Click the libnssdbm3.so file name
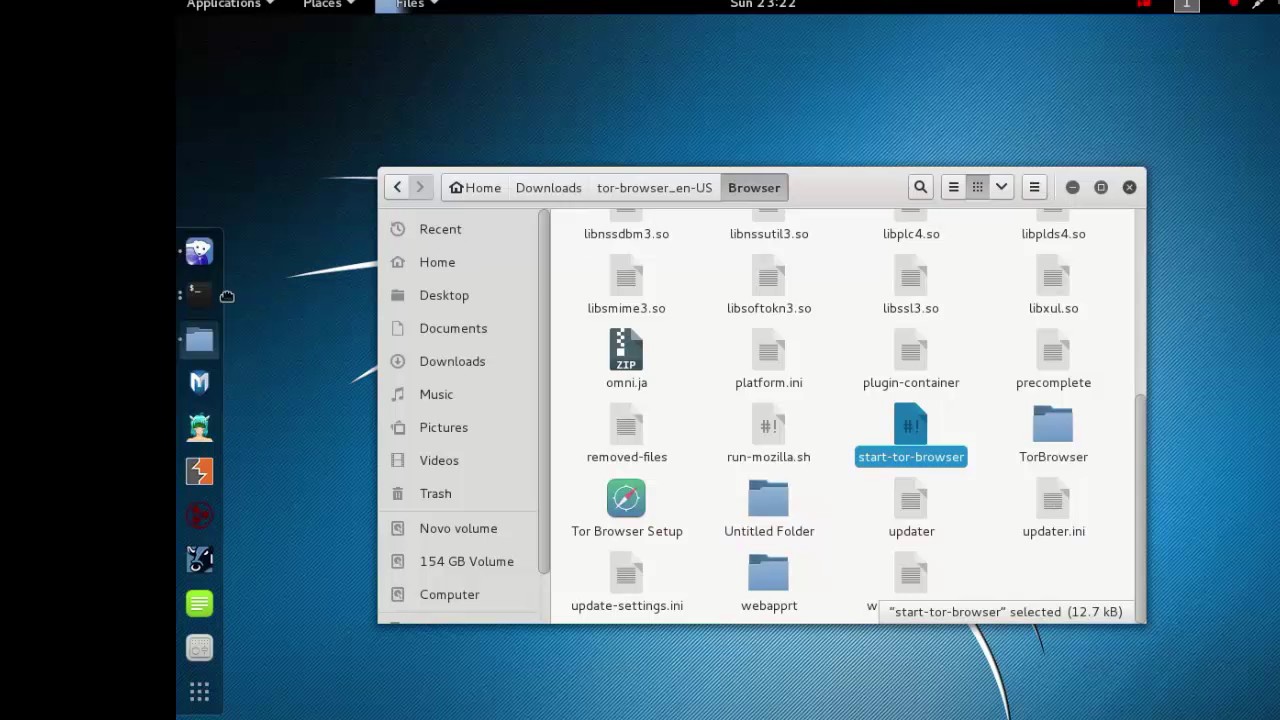Viewport: 1280px width, 720px height. [626, 234]
